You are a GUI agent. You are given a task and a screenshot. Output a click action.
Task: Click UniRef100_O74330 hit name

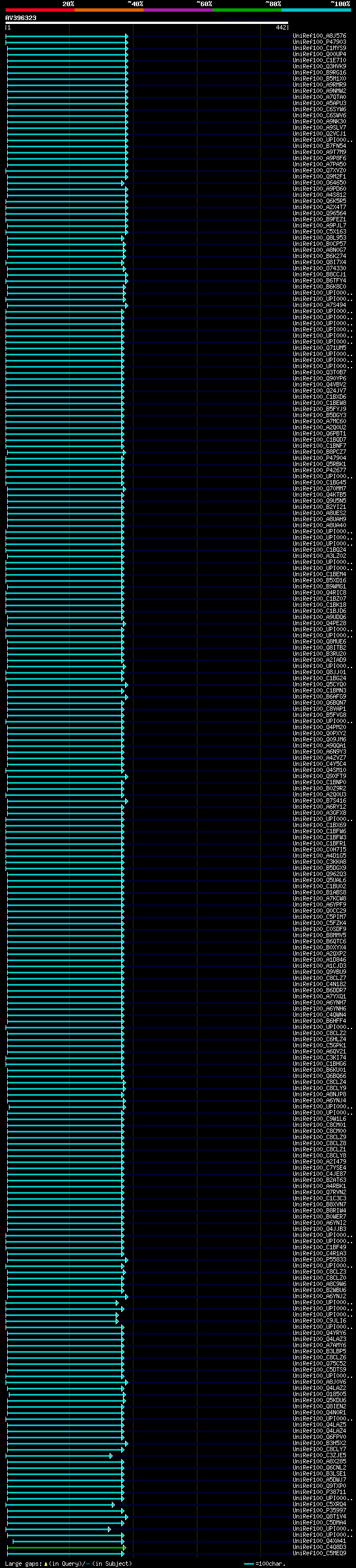point(319,269)
